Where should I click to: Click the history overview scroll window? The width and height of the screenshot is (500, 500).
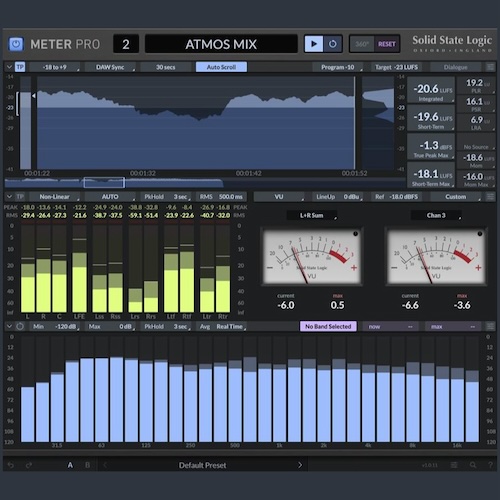click(x=104, y=182)
